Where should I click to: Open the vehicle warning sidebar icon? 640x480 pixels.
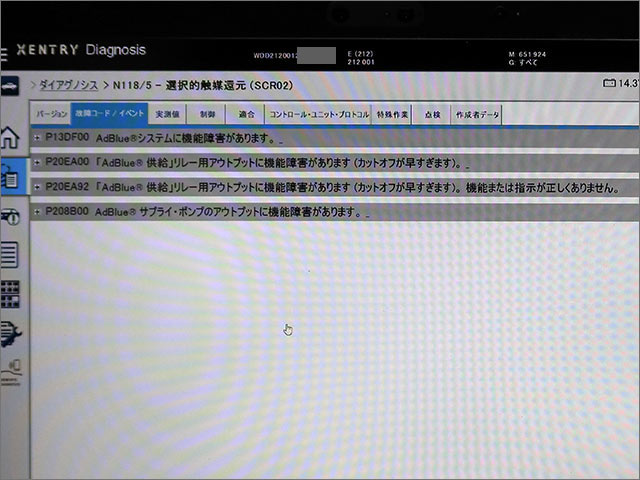pos(10,217)
